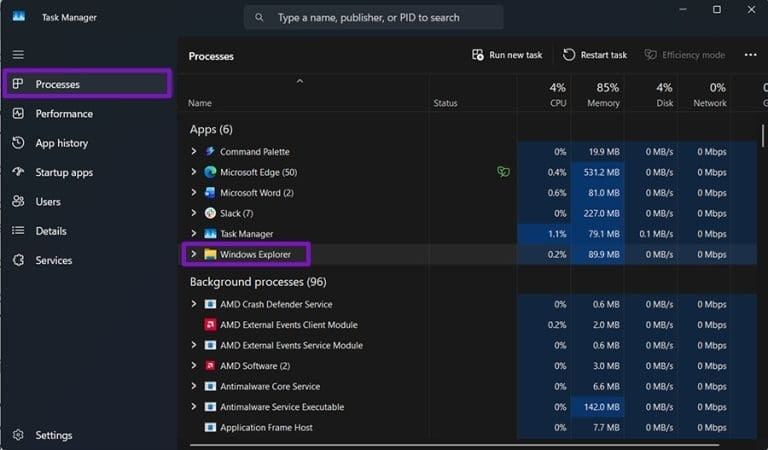Expand Antimalware Core Service group
Image resolution: width=768 pixels, height=450 pixels.
tap(193, 386)
